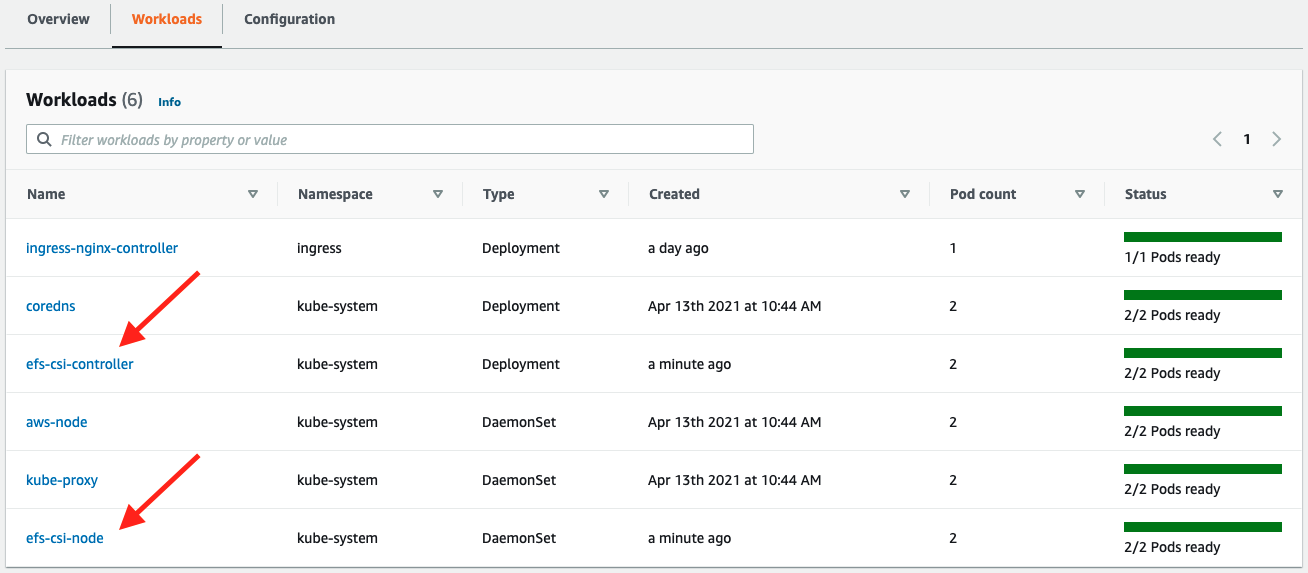The width and height of the screenshot is (1308, 573).
Task: Sort by Pod count column arrow
Action: (x=1080, y=194)
